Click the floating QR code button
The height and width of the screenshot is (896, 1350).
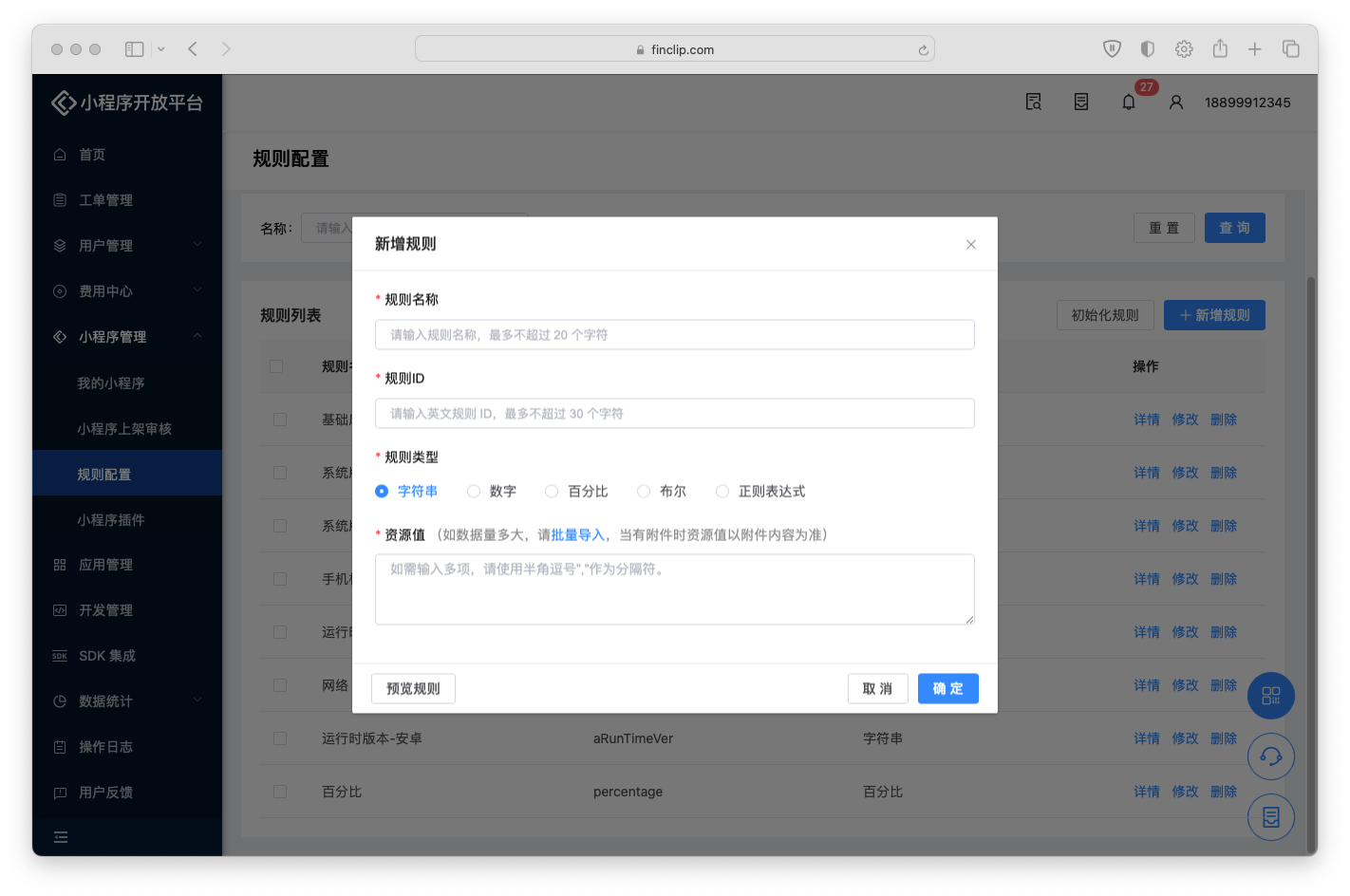pos(1270,696)
